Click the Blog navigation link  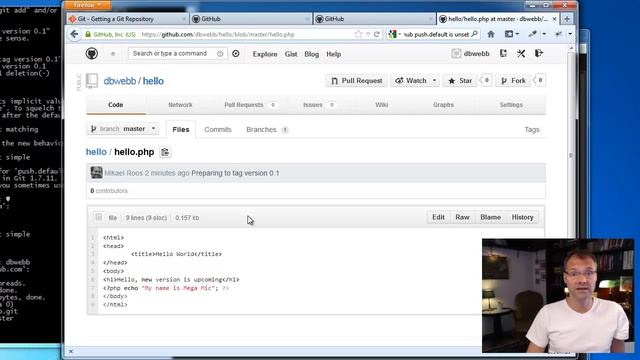(x=311, y=54)
